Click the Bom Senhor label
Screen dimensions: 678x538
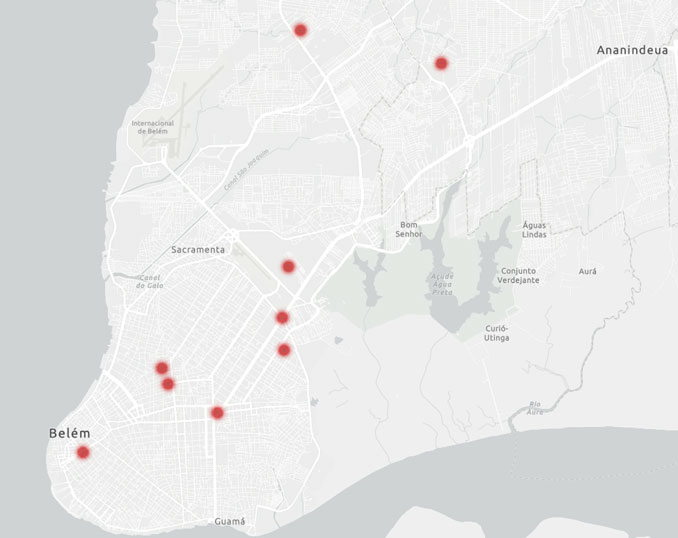(410, 229)
